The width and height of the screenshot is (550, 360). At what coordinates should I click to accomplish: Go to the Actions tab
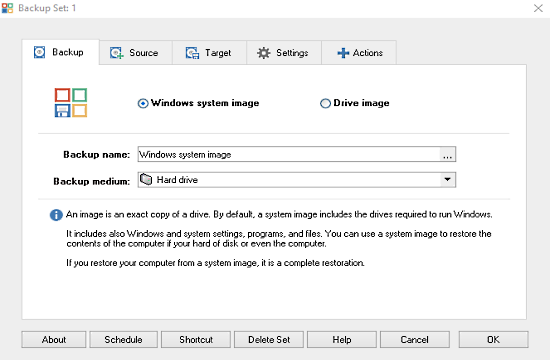tap(359, 53)
